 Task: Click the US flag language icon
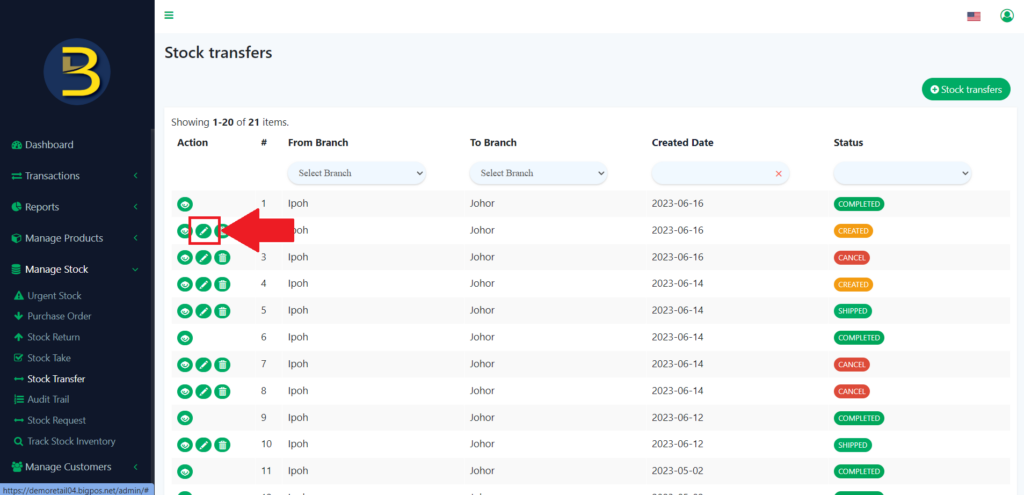point(973,16)
